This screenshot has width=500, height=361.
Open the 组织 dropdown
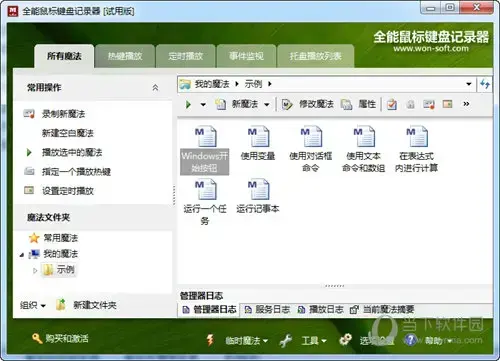[33, 305]
